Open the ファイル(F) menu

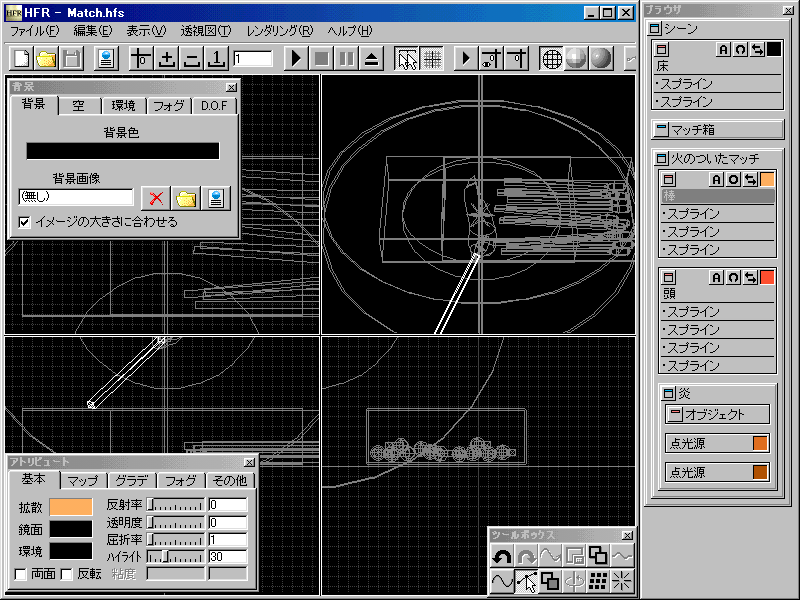coord(35,31)
